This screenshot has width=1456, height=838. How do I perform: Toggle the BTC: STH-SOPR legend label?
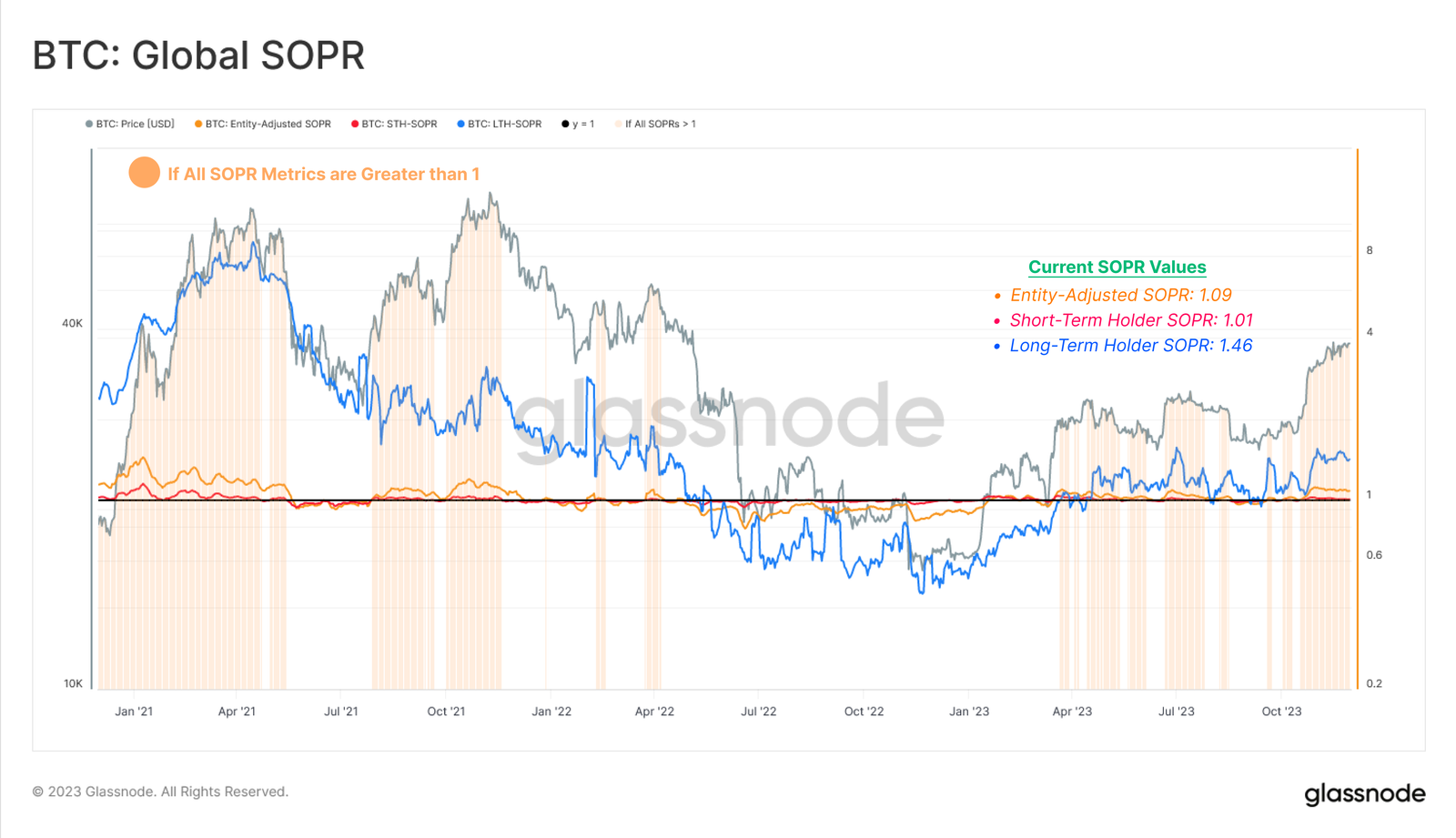[399, 124]
